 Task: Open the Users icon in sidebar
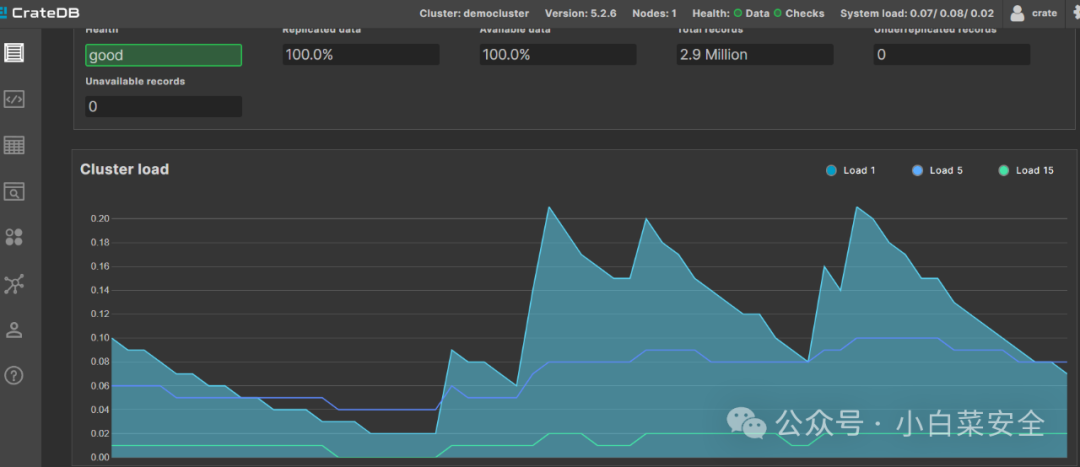[14, 330]
